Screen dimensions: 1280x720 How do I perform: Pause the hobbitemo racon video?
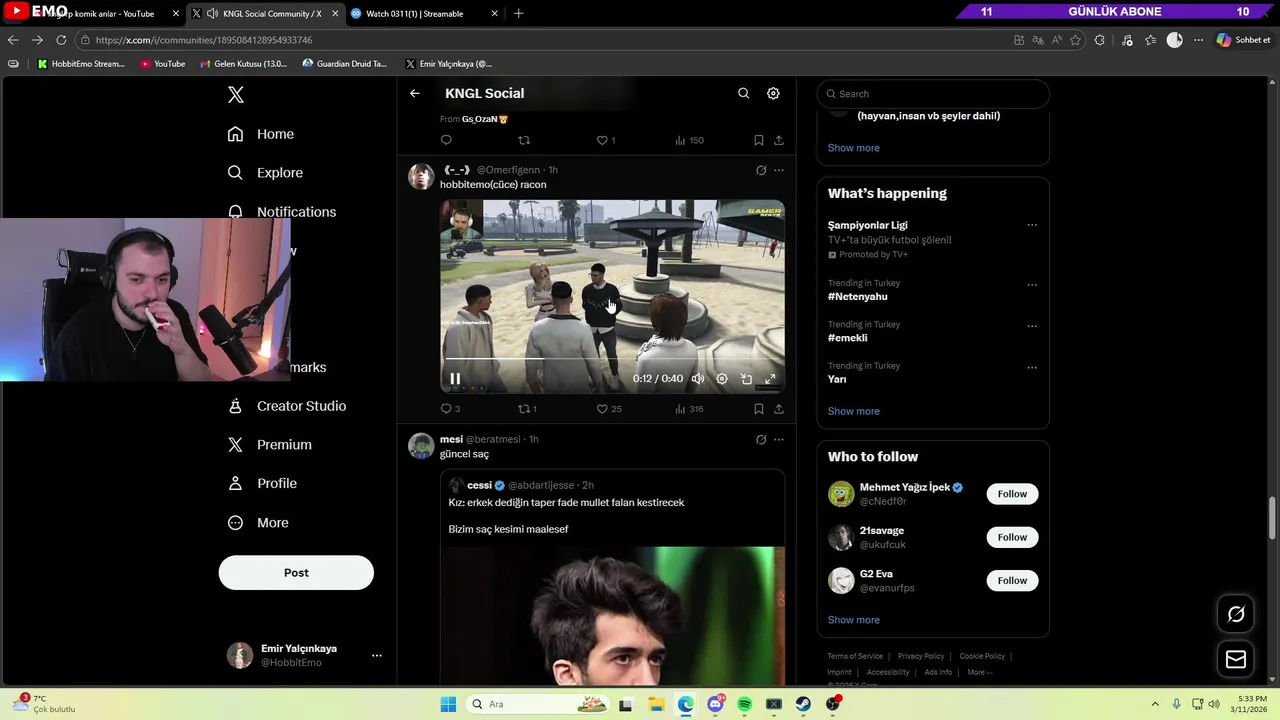(455, 379)
